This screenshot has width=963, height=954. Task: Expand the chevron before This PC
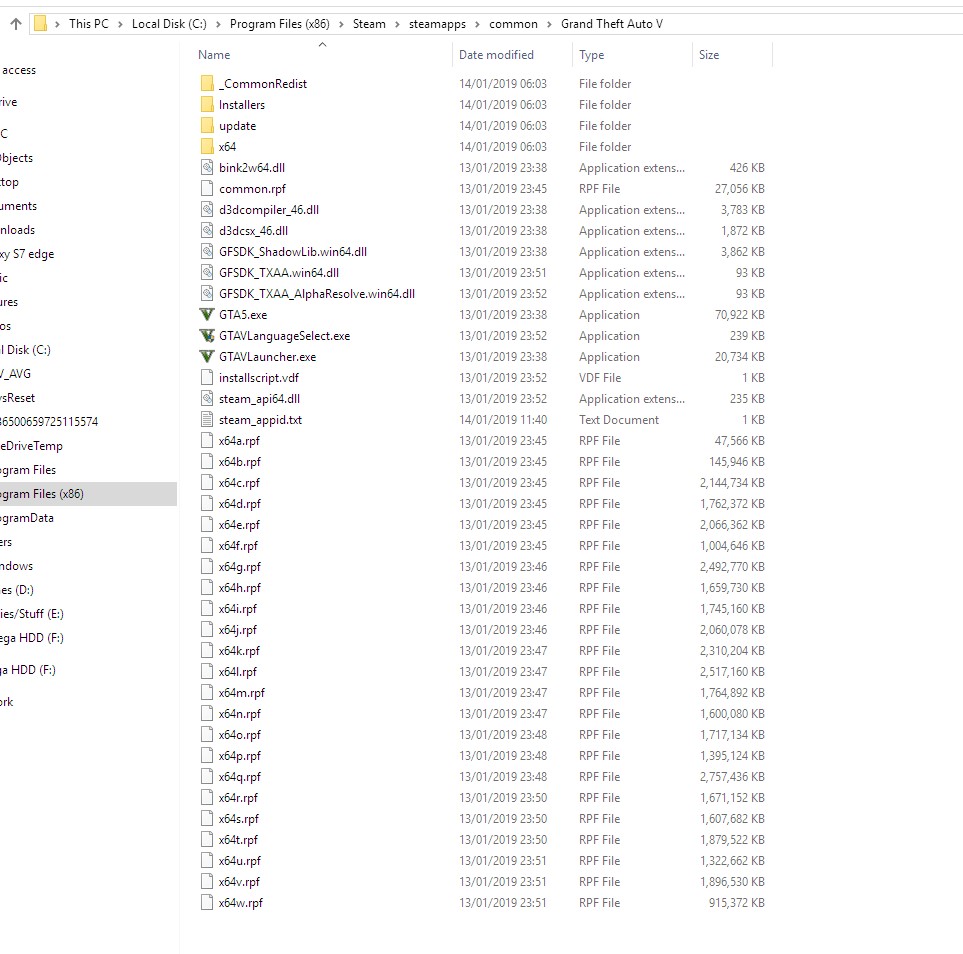57,24
